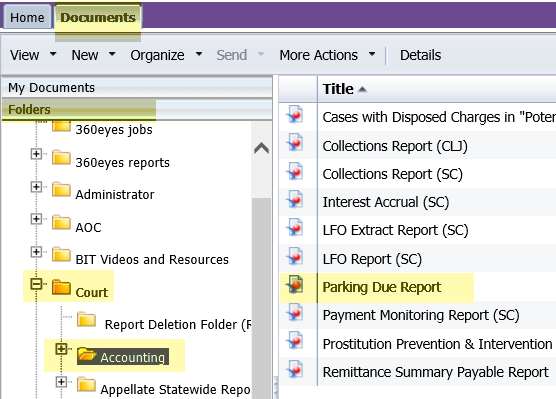Open the Folders panel header
This screenshot has width=556, height=399.
coord(137,110)
